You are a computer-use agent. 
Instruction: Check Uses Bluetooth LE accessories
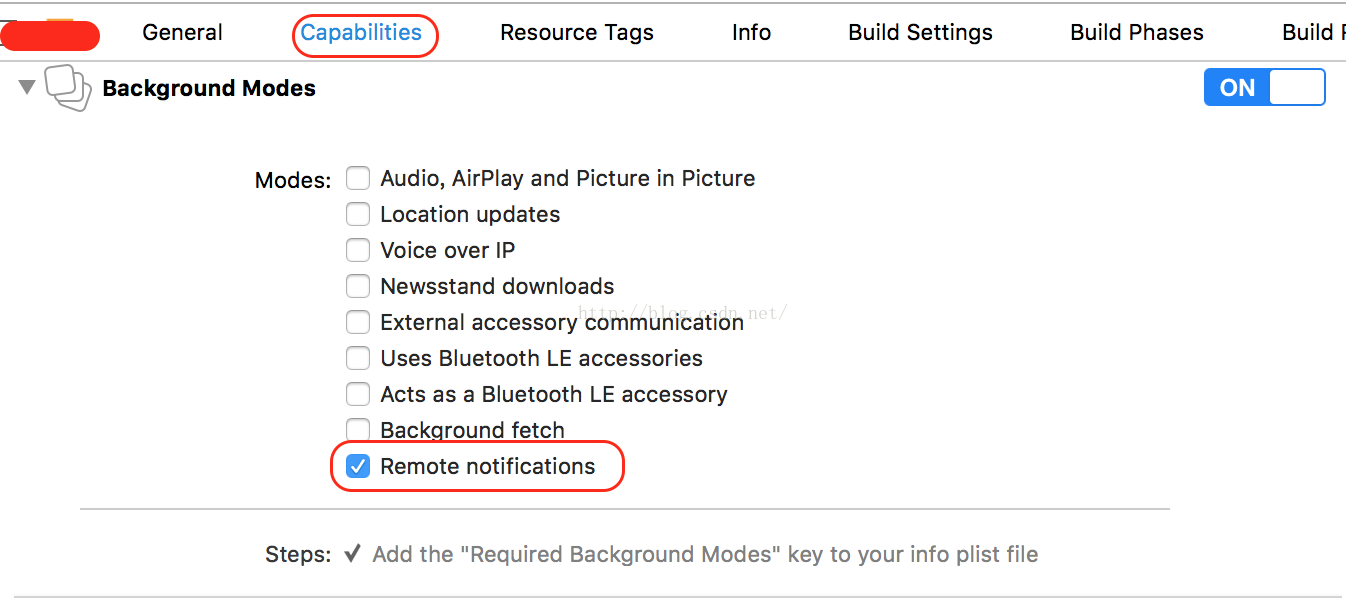358,359
